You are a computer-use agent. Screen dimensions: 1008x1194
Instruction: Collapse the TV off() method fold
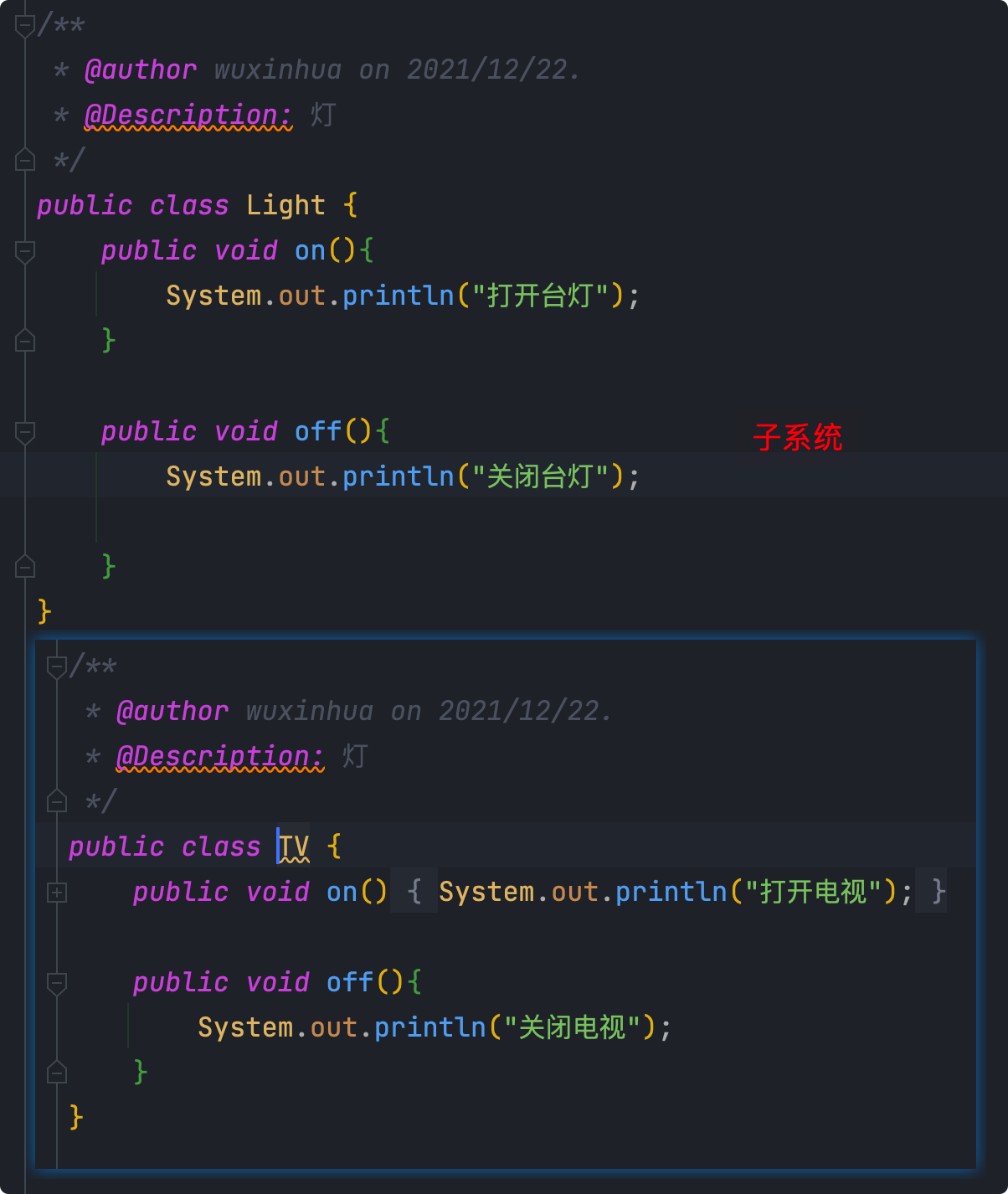pyautogui.click(x=57, y=982)
